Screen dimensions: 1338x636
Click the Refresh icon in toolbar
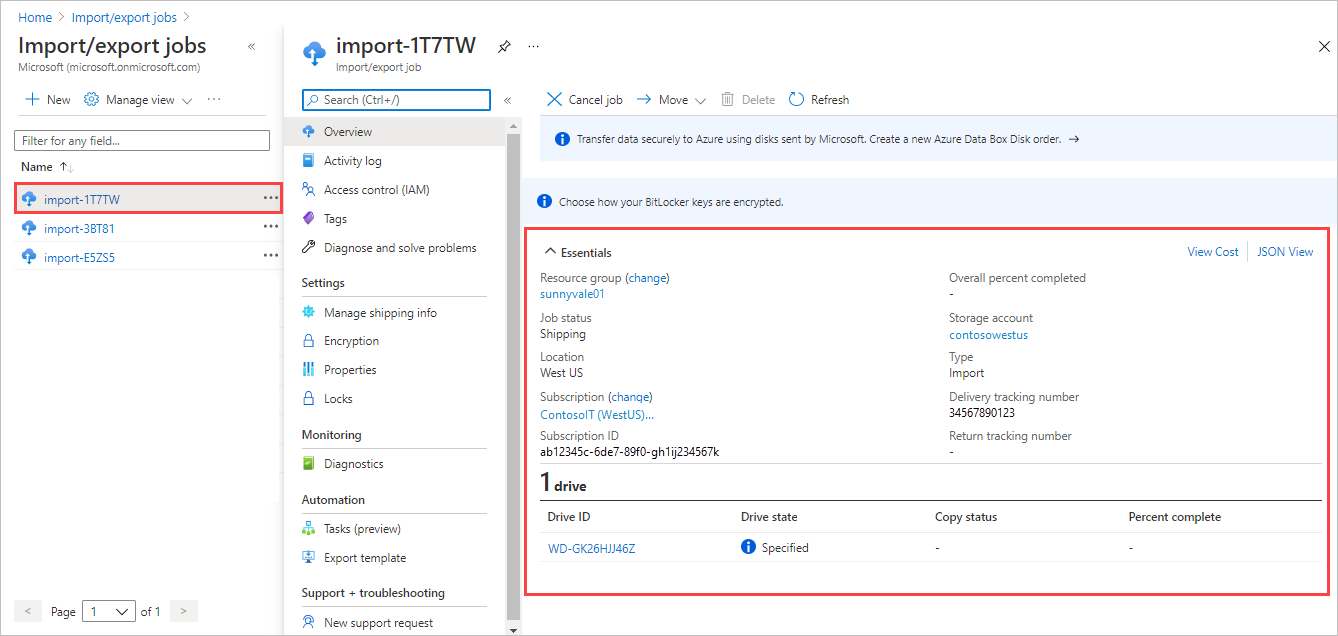(796, 99)
